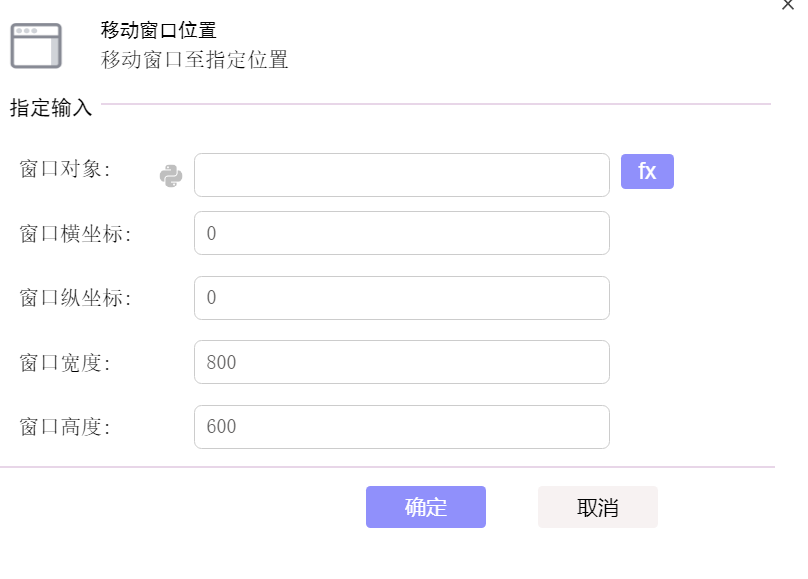Click the 移动窗口位置 dialog title
The height and width of the screenshot is (579, 808).
(158, 30)
